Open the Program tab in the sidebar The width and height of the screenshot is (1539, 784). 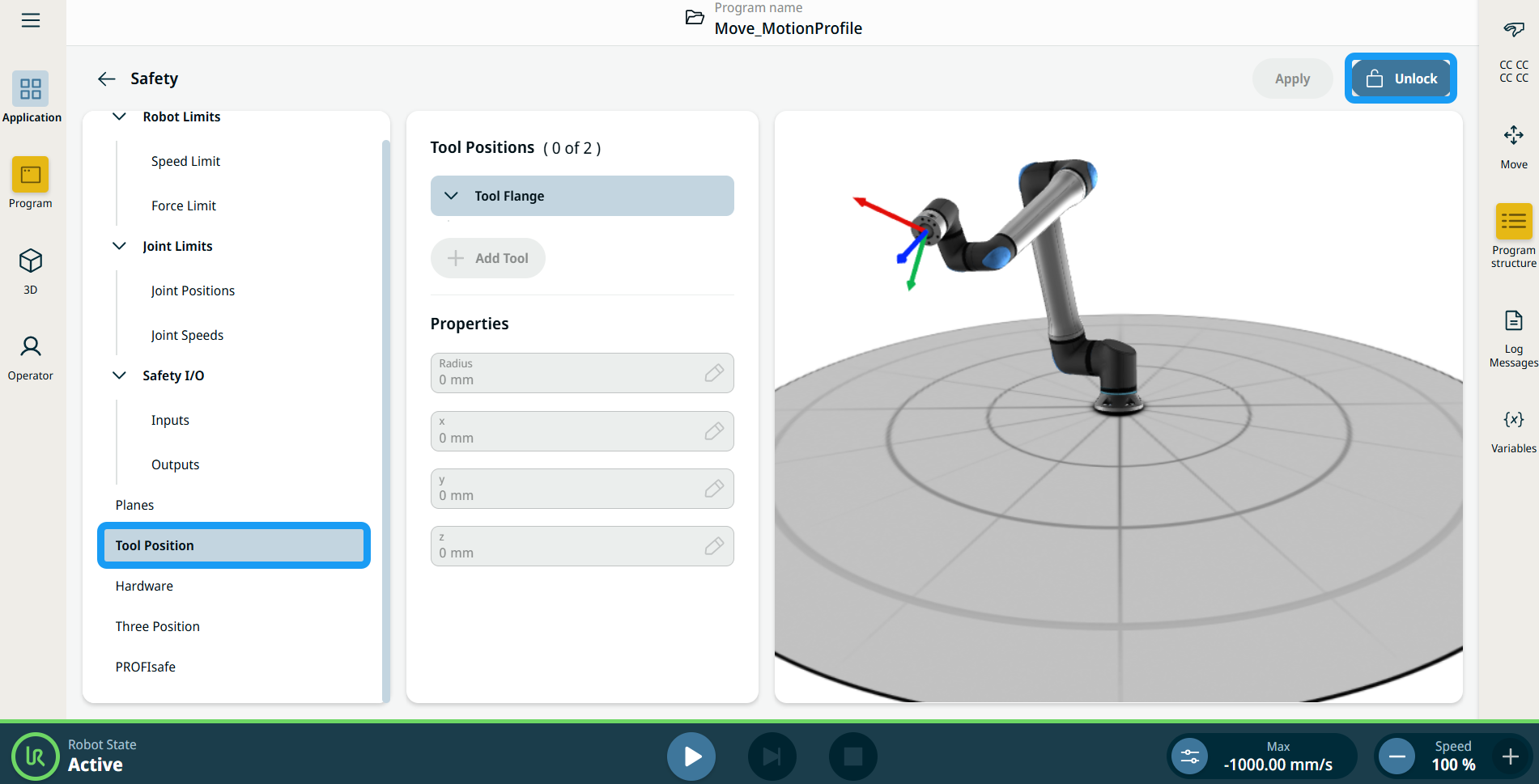pos(31,183)
